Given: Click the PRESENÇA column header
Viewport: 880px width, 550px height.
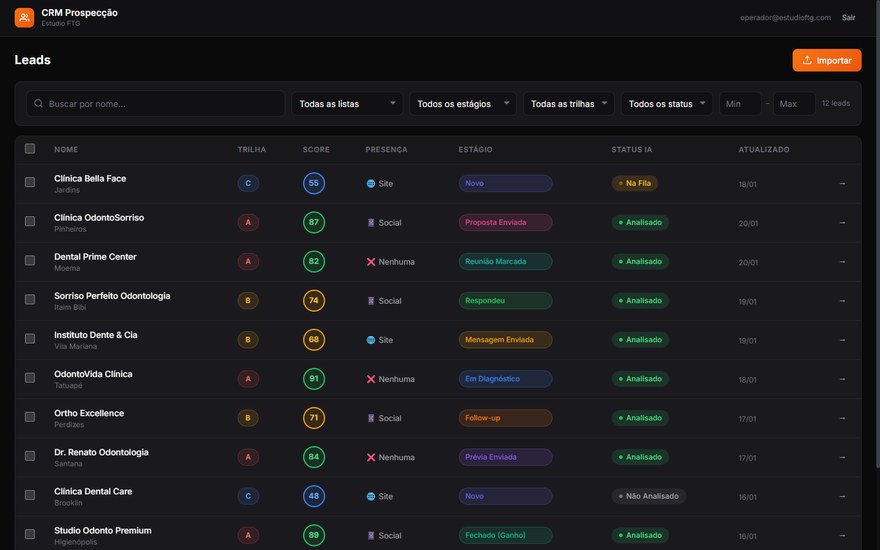Looking at the screenshot, I should click(x=386, y=150).
